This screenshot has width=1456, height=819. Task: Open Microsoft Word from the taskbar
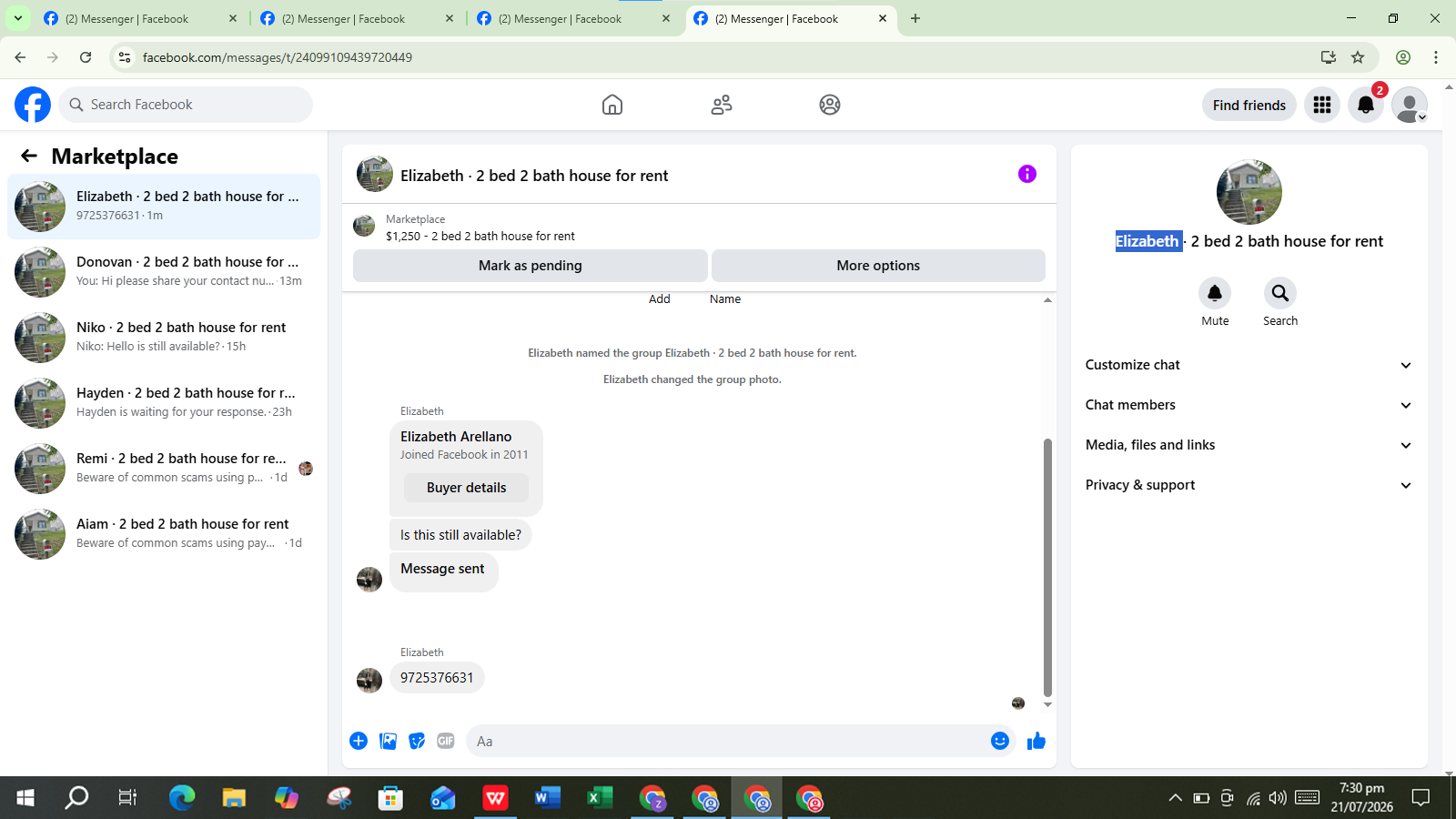(547, 798)
